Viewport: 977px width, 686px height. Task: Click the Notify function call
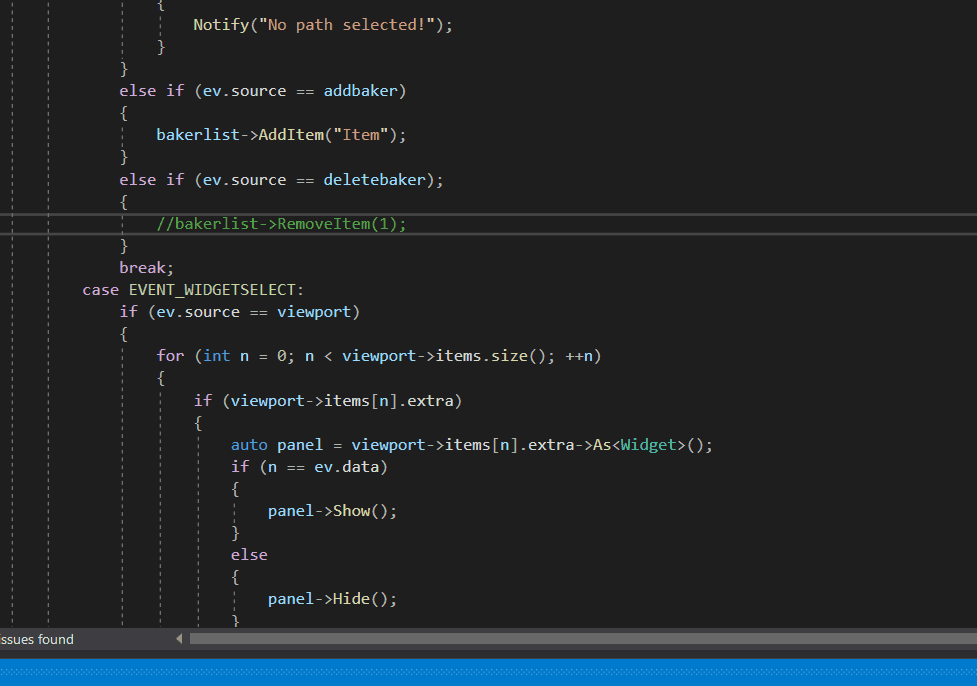pyautogui.click(x=221, y=25)
